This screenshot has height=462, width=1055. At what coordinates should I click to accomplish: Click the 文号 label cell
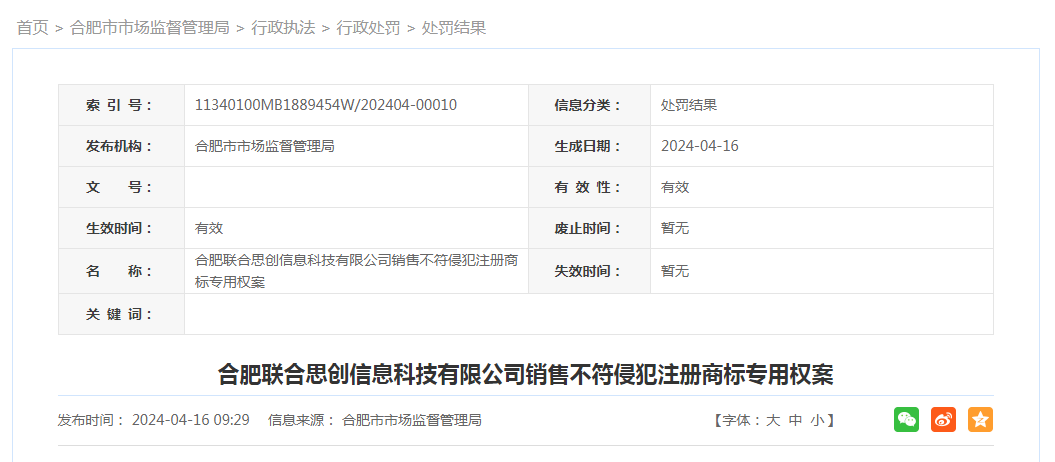coord(122,187)
